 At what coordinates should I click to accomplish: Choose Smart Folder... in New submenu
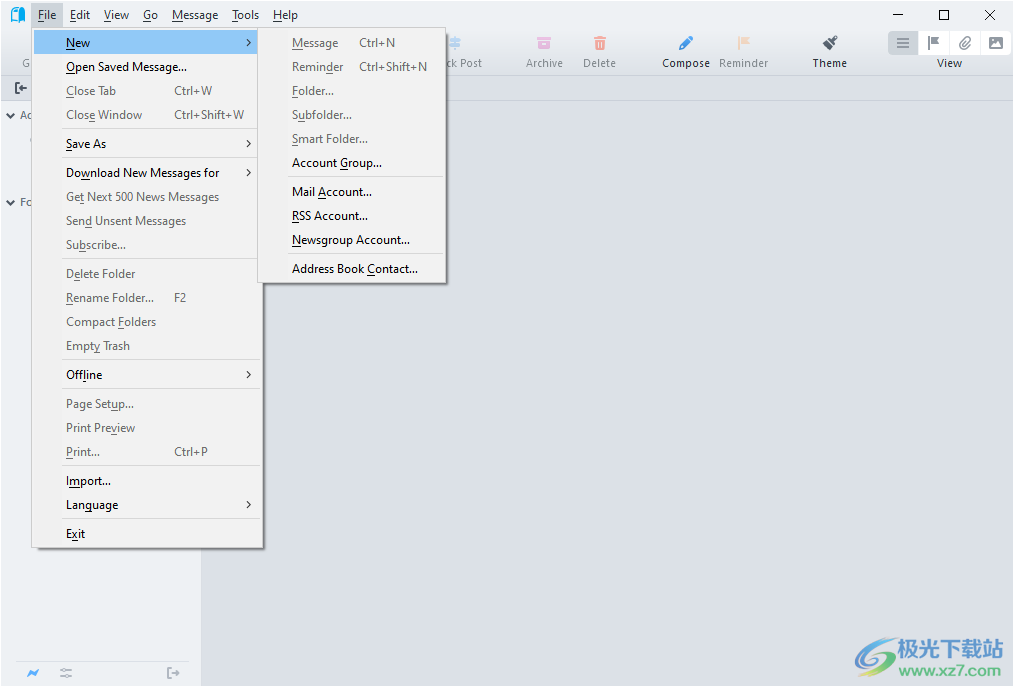point(352,139)
